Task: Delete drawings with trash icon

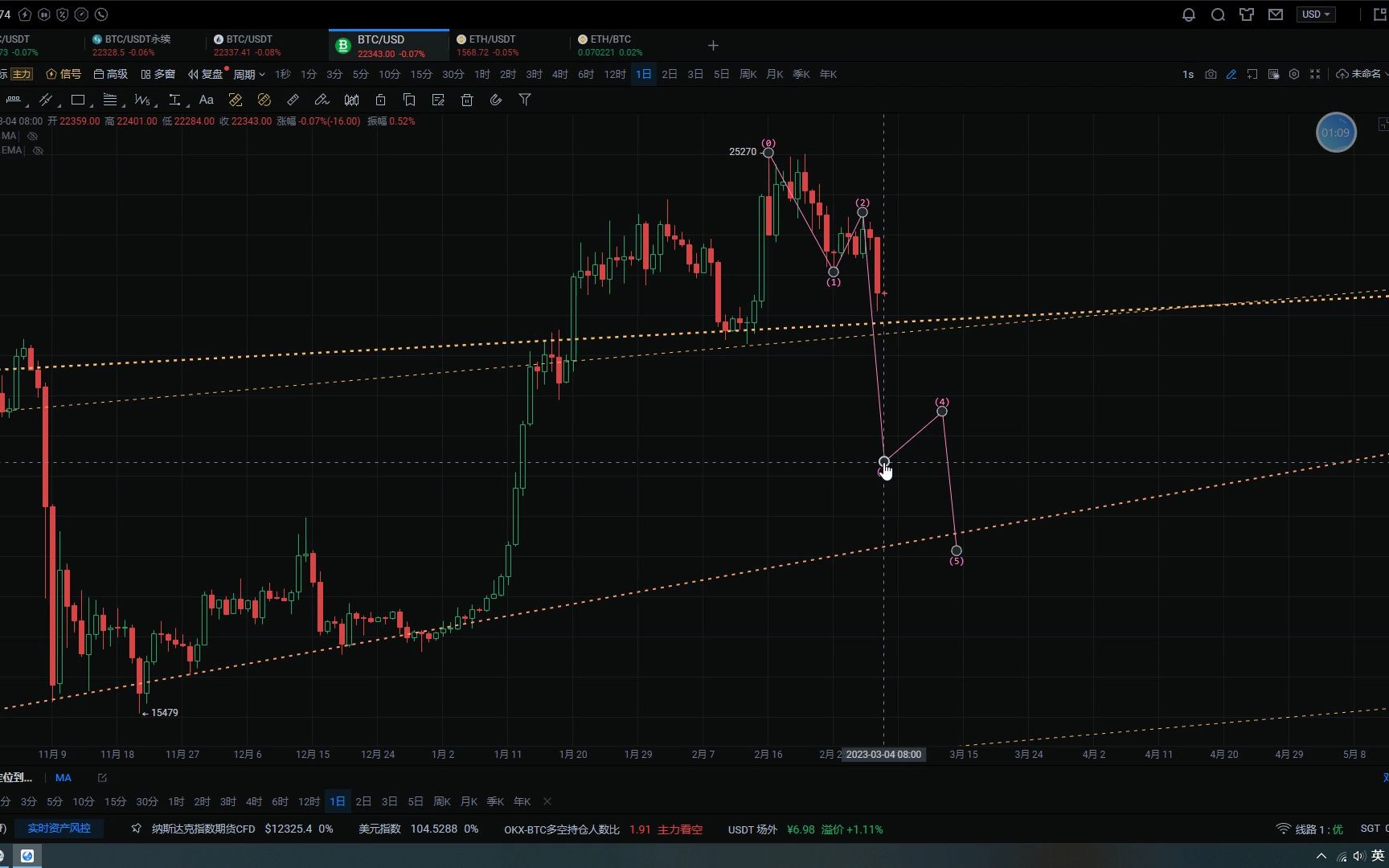Action: 467,100
